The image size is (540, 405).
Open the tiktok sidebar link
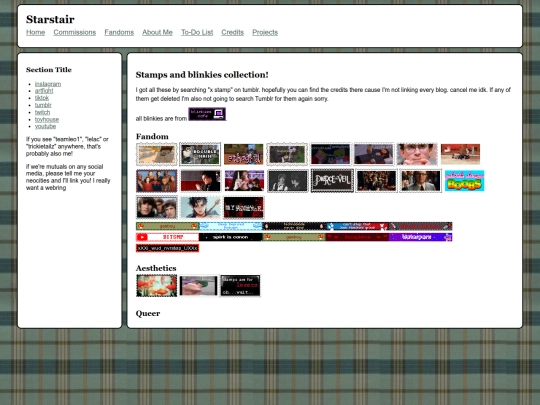pos(42,98)
